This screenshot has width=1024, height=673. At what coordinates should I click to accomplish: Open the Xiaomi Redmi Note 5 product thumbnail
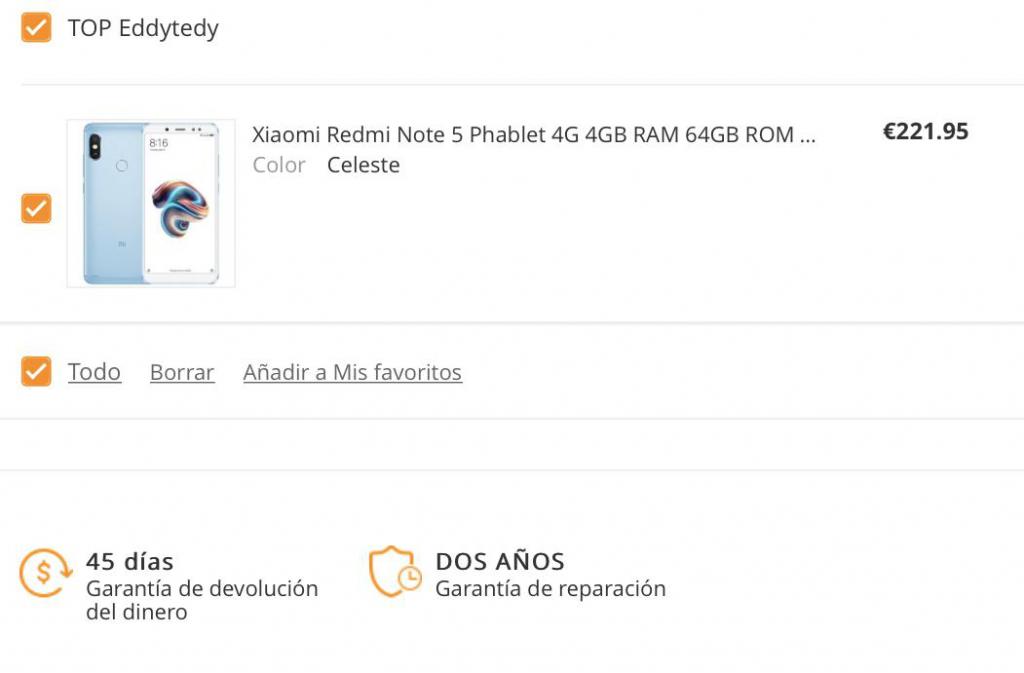pyautogui.click(x=151, y=203)
